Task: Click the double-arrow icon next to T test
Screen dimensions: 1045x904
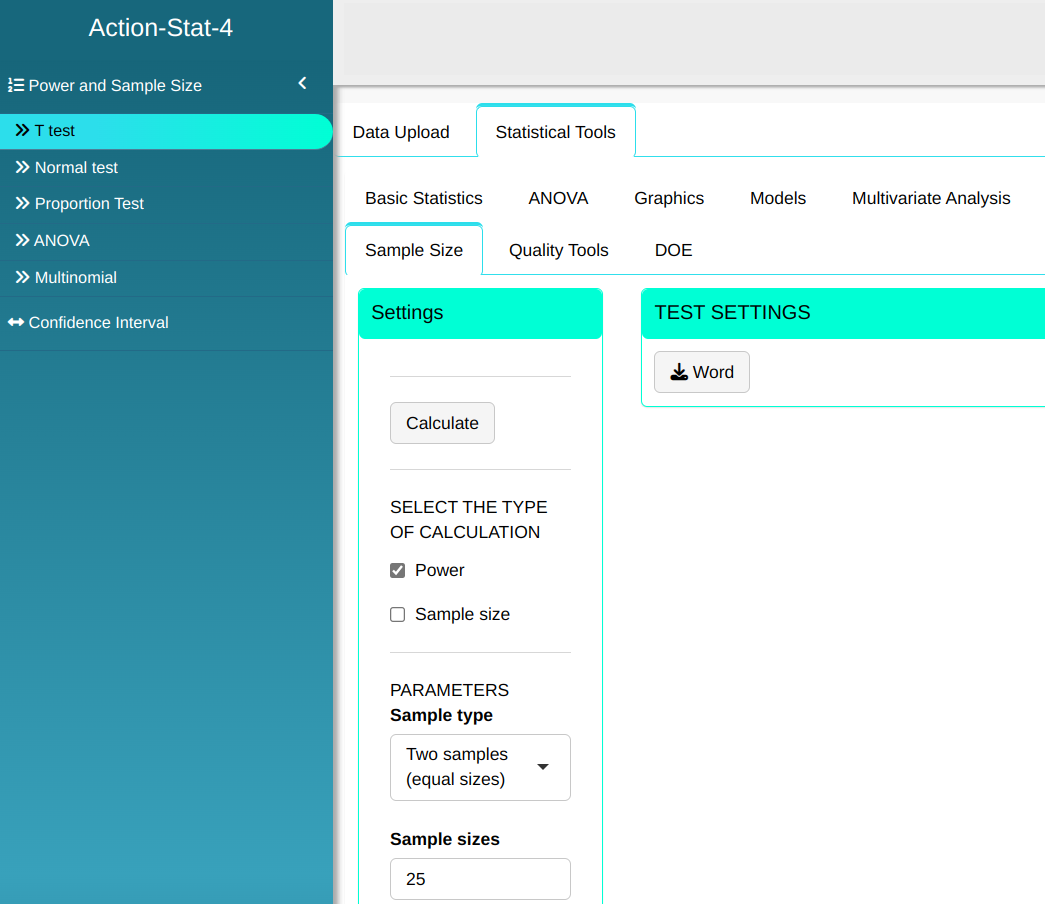Action: (22, 131)
